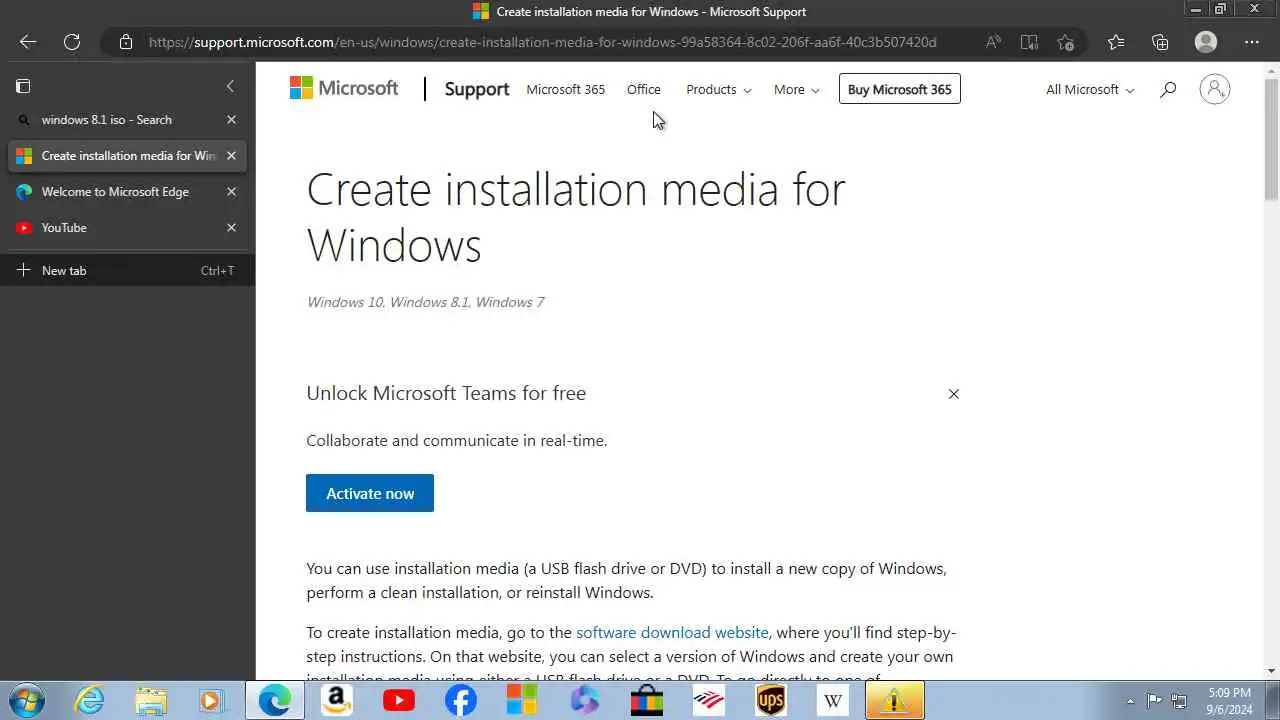Click the page vertical scrollbar thumb

click(1271, 139)
